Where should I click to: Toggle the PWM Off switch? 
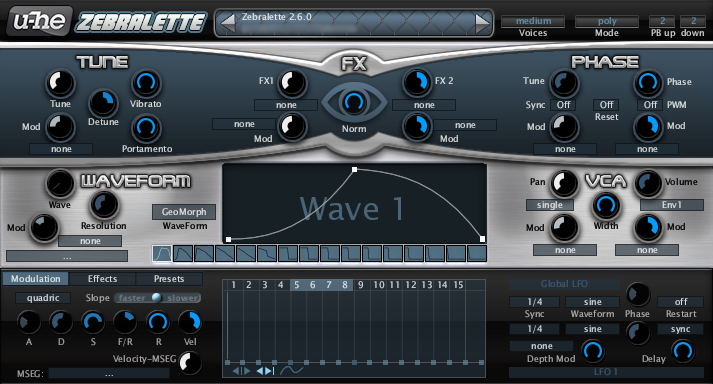650,105
